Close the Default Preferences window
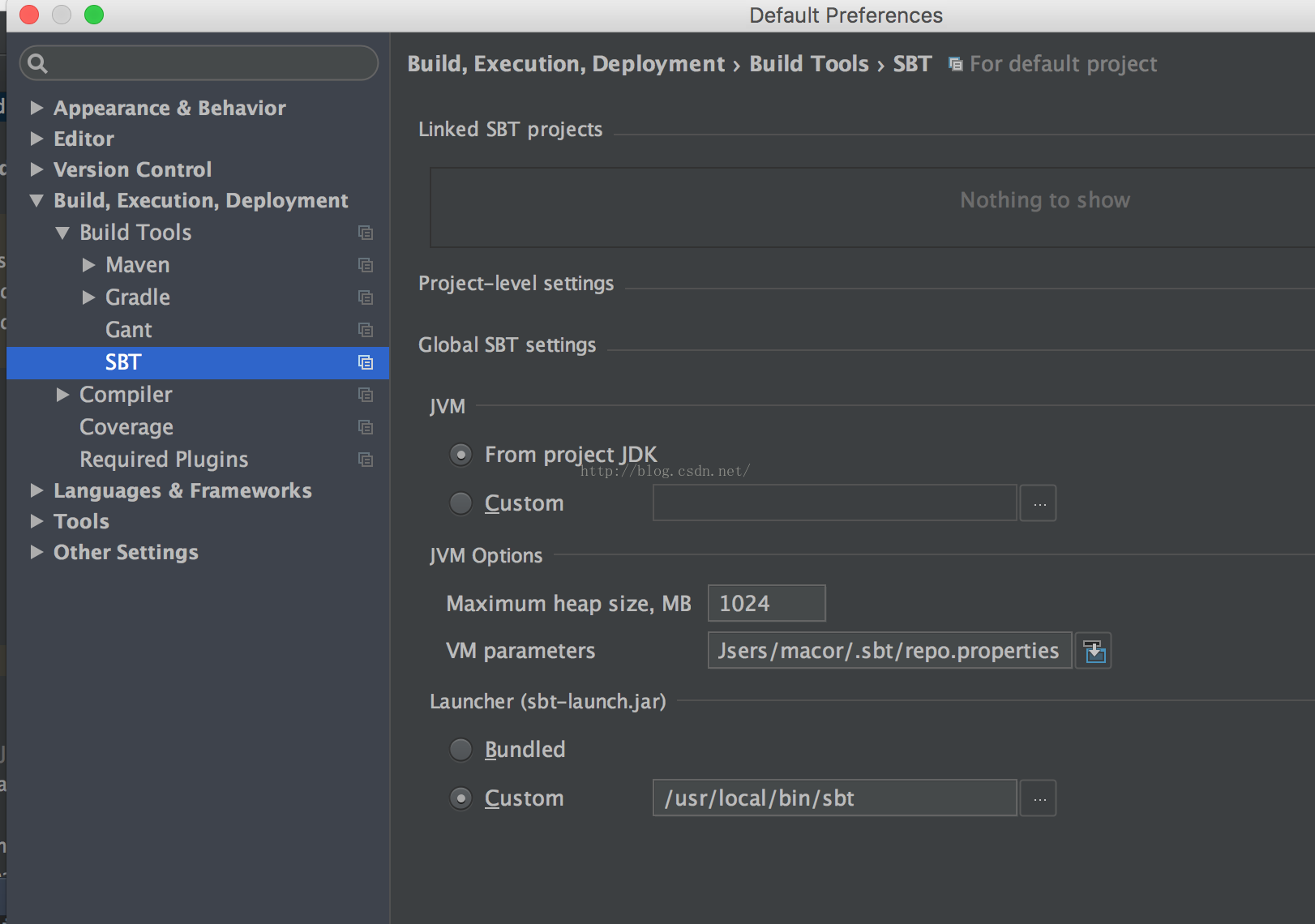1315x924 pixels. click(x=29, y=15)
